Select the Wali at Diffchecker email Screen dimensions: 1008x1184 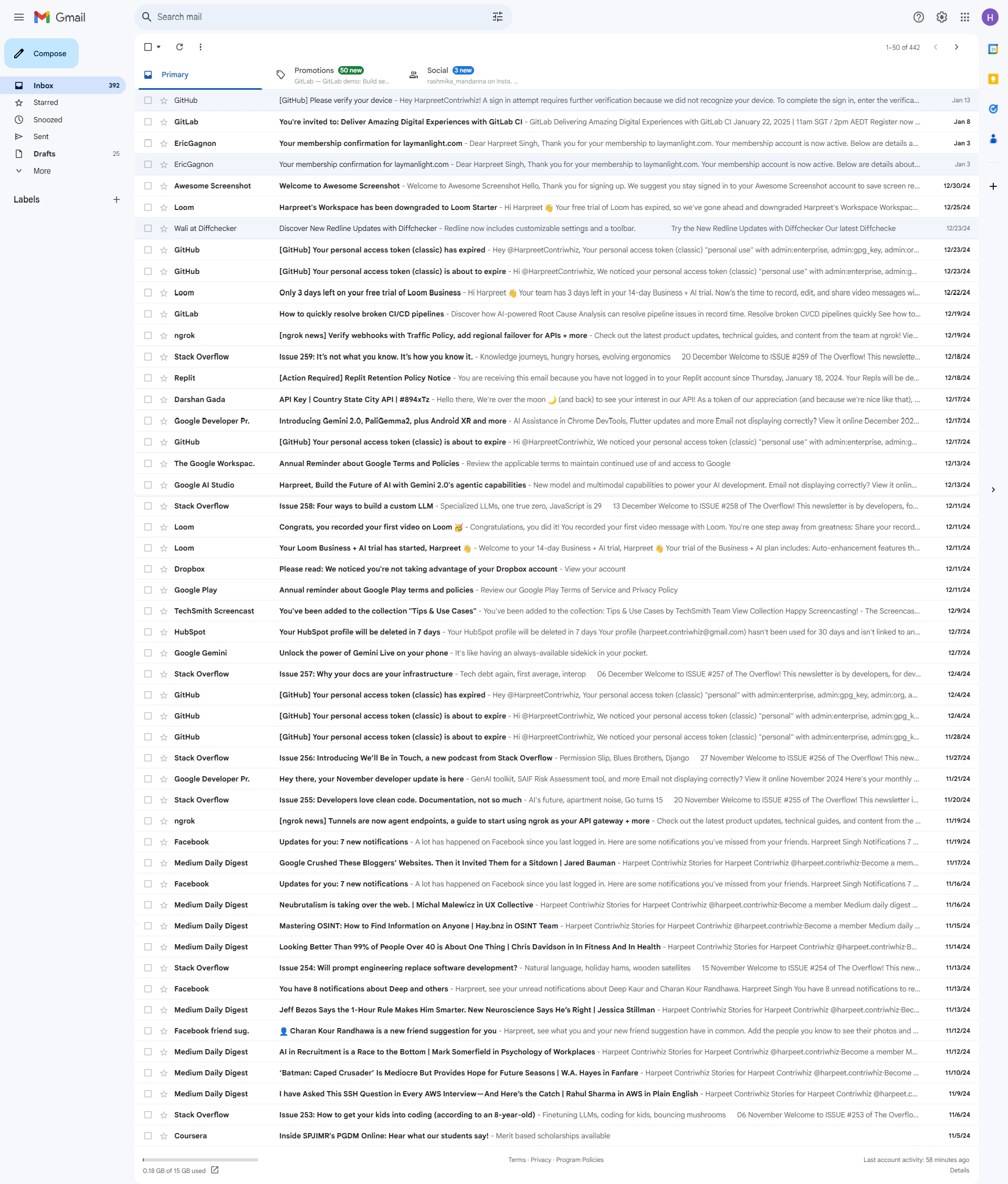(148, 228)
